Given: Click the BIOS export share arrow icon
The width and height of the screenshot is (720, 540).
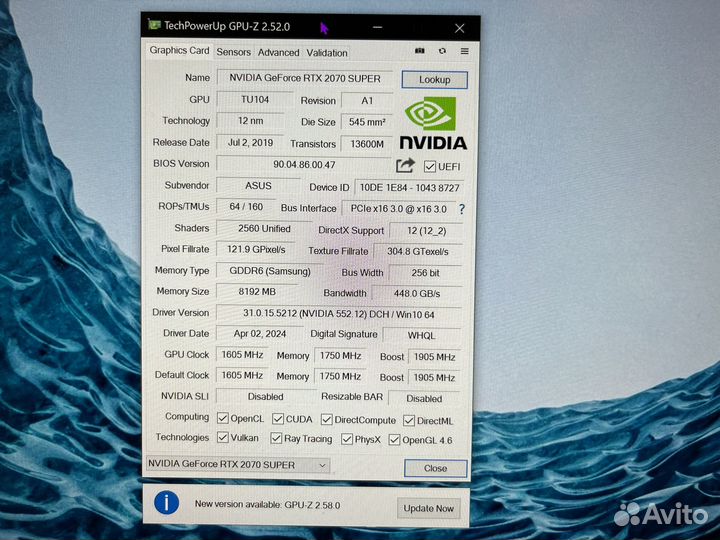Looking at the screenshot, I should point(405,166).
